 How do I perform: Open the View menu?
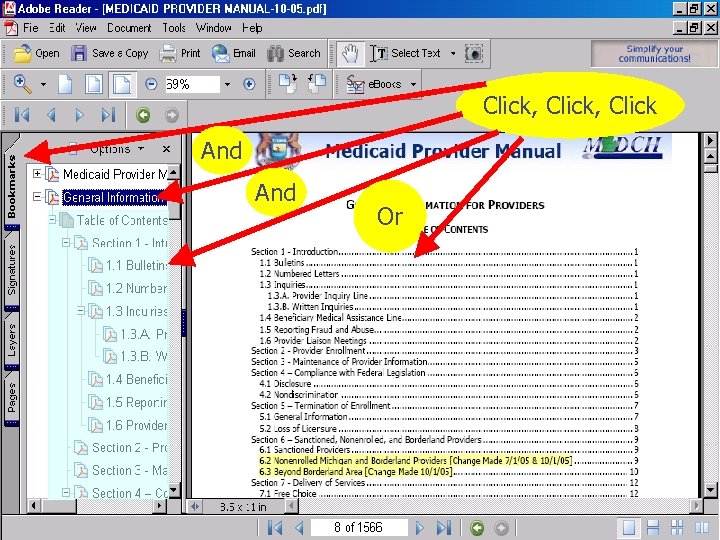pos(86,28)
